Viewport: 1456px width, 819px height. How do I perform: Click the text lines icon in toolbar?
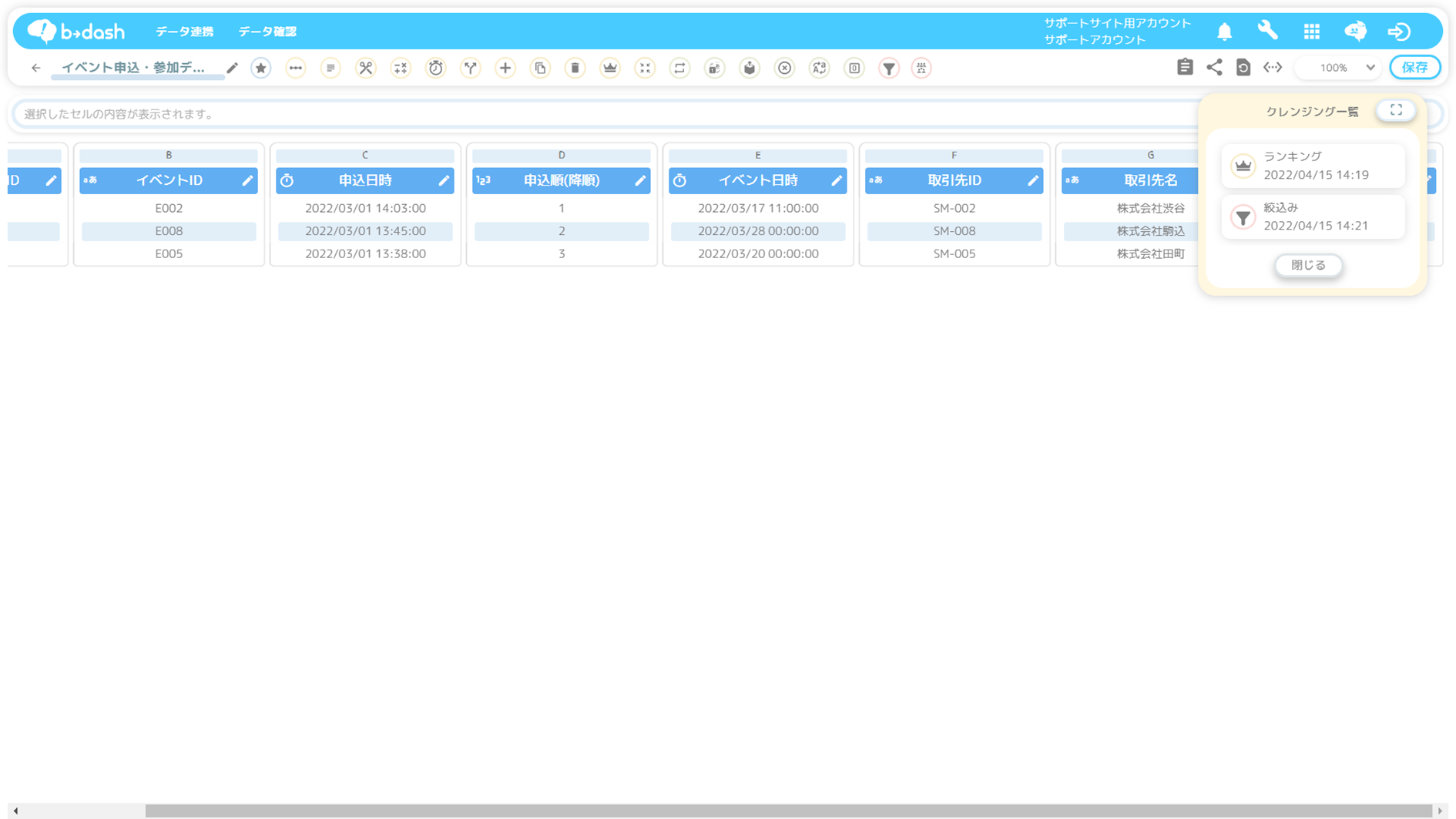tap(330, 68)
